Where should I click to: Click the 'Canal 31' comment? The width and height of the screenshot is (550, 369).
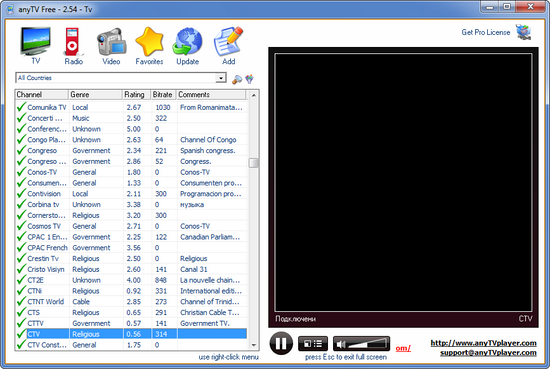coord(194,269)
